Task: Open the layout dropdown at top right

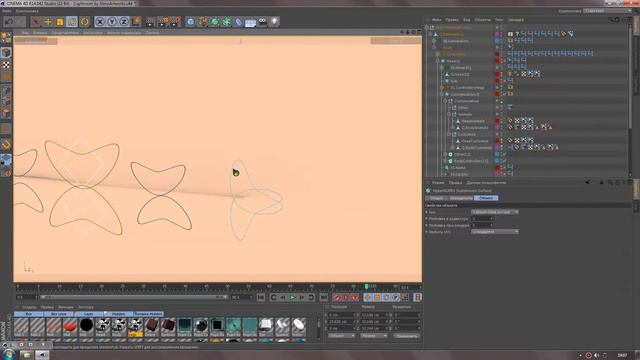Action: pos(607,11)
